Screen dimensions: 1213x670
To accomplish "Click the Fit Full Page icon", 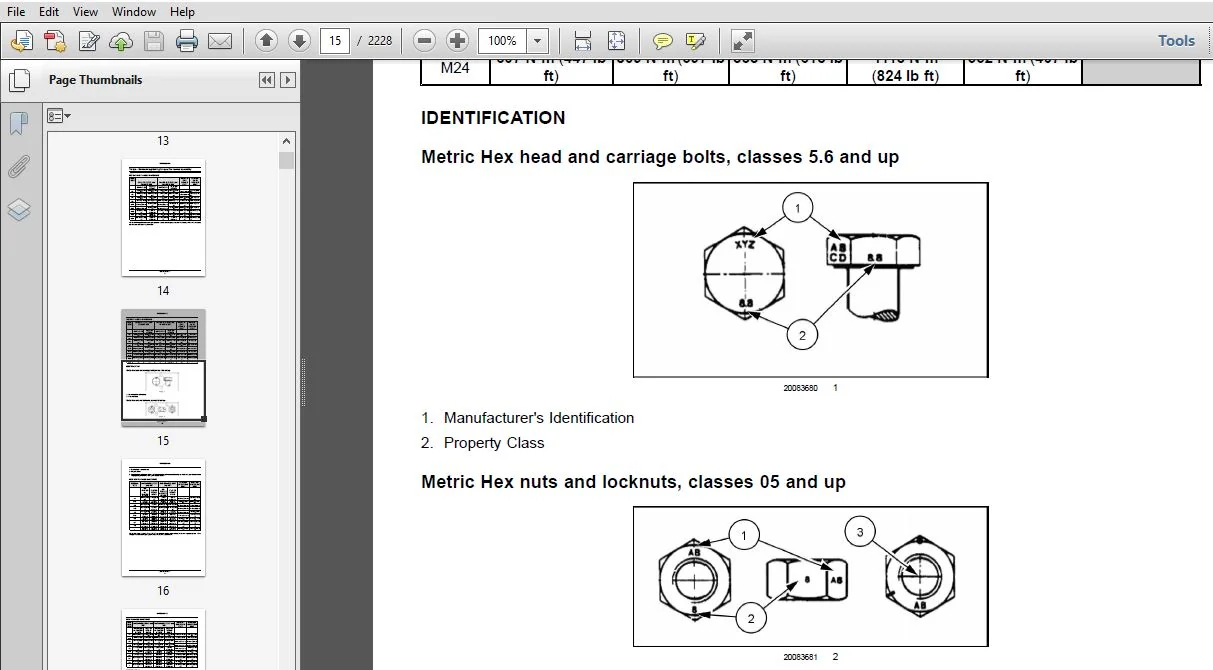I will [616, 41].
